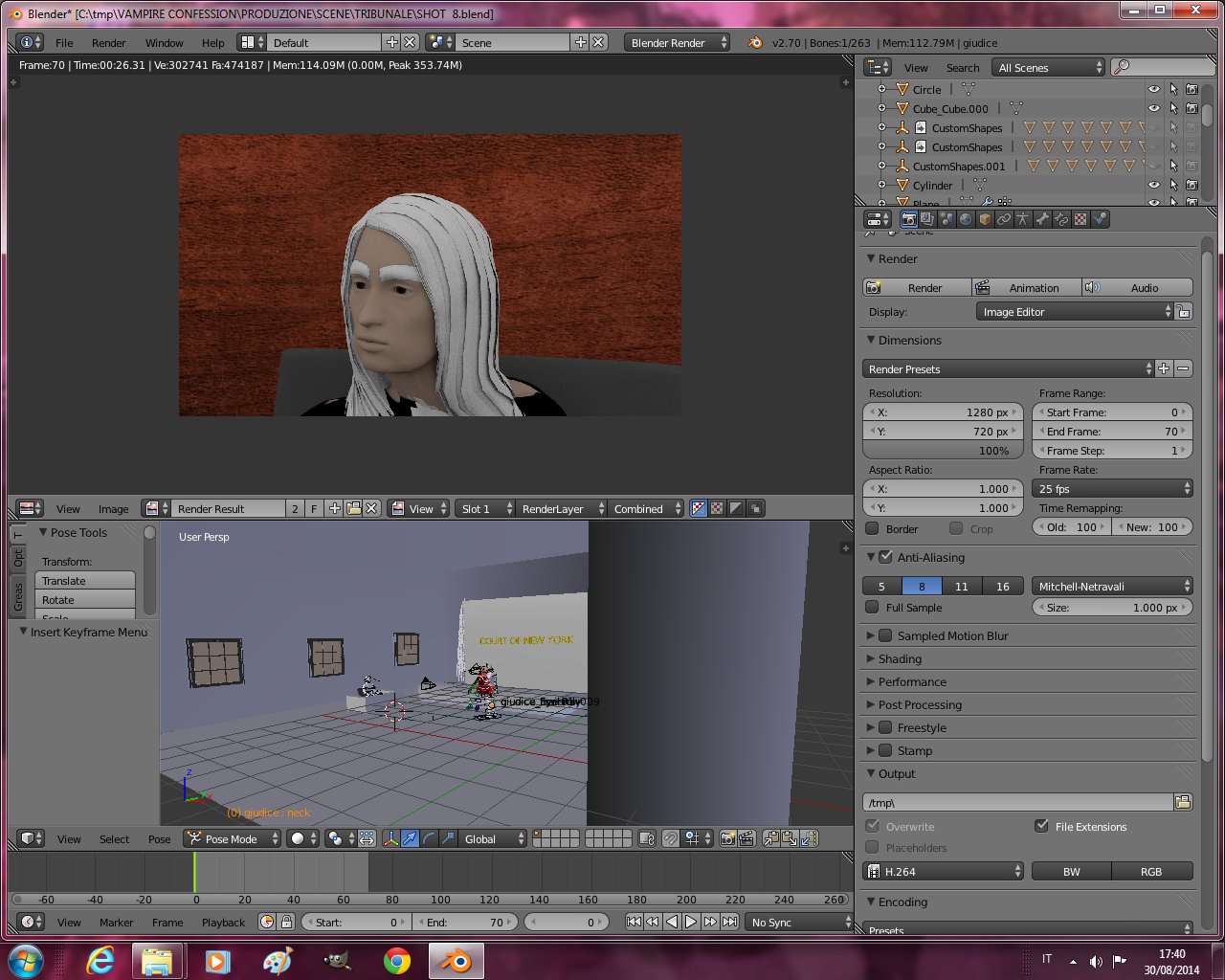The width and height of the screenshot is (1225, 980).
Task: Open the Bone properties tab
Action: click(x=1042, y=219)
